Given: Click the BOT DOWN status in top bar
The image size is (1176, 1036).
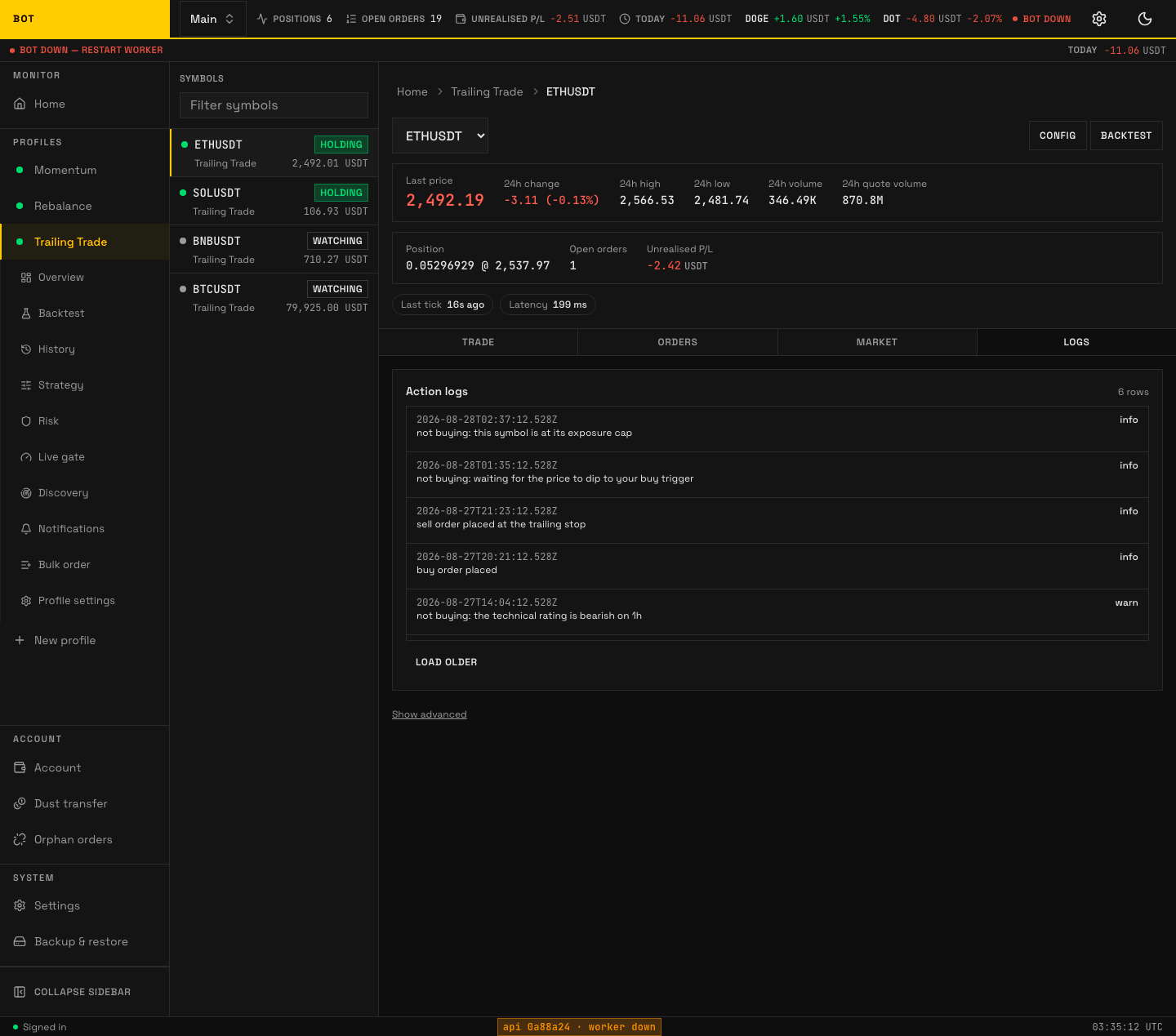Looking at the screenshot, I should point(1042,19).
